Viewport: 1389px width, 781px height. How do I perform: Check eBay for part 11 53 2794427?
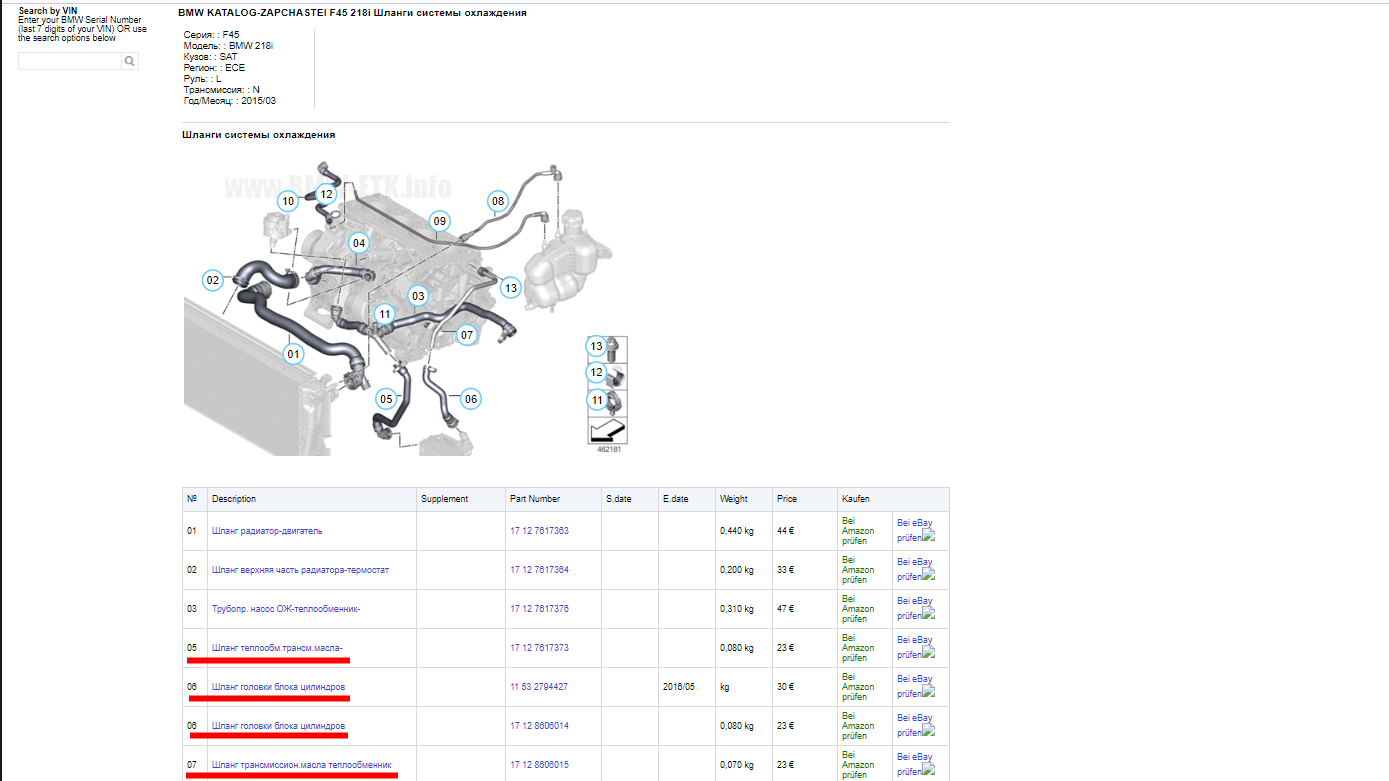pos(915,686)
